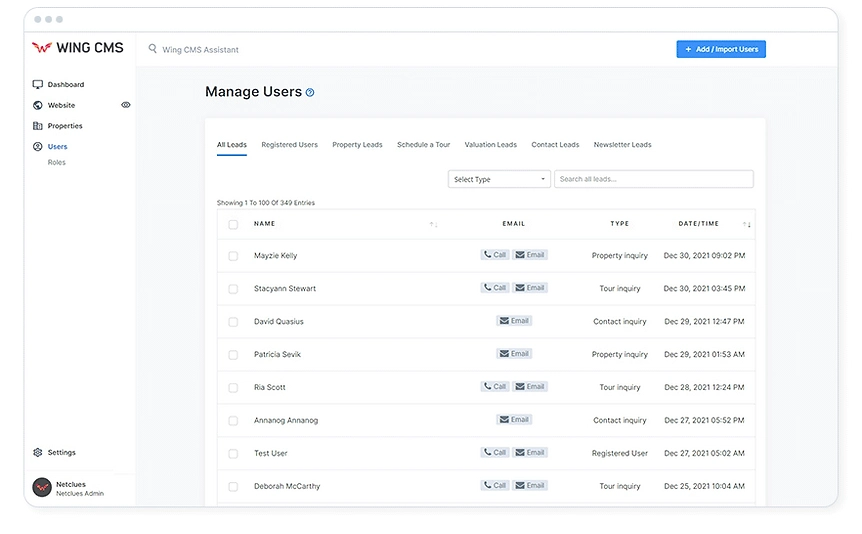Click the Settings gear icon in sidebar

[x=38, y=453]
